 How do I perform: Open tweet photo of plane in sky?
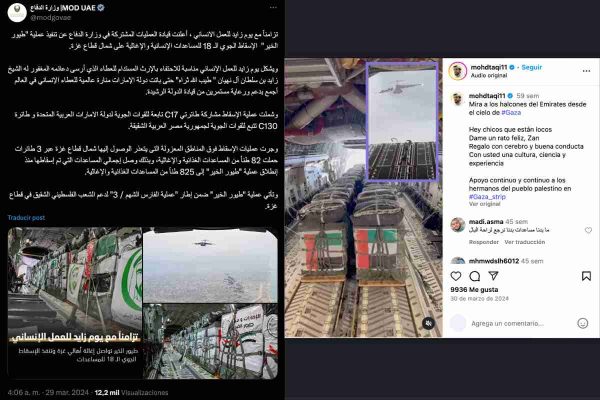pos(210,265)
